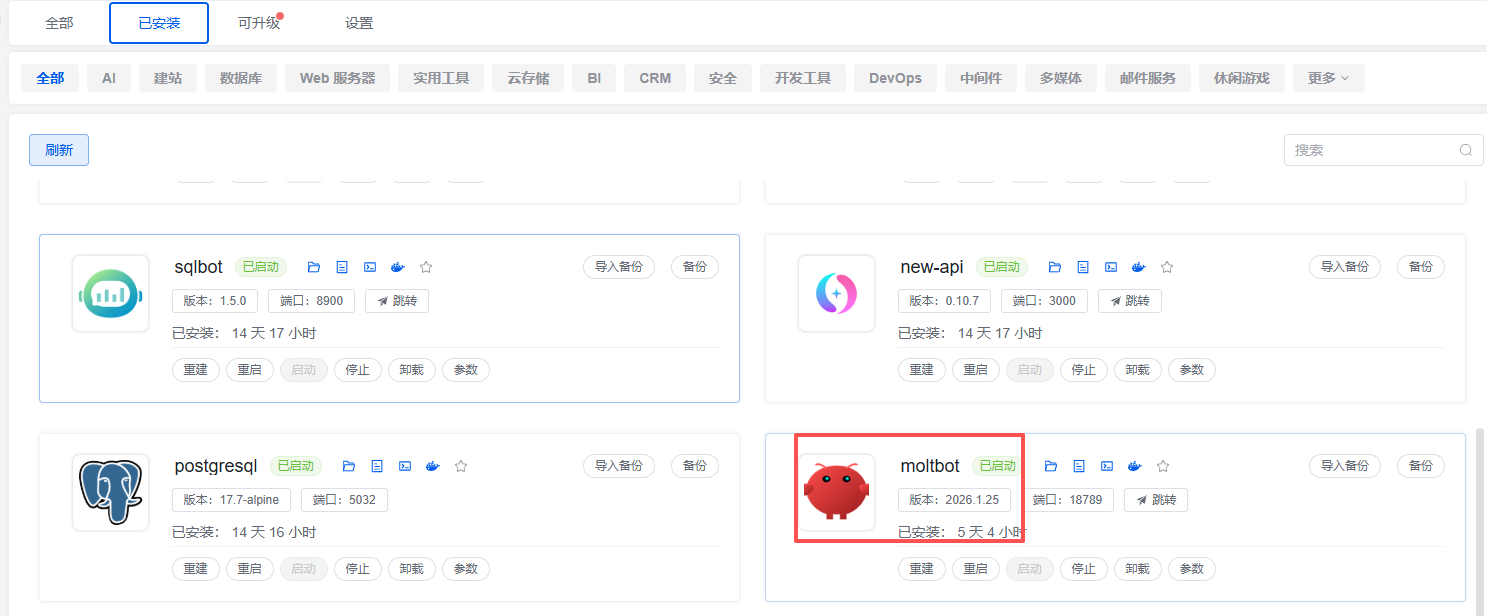Click 跳转 link for moltbot

[x=1155, y=500]
